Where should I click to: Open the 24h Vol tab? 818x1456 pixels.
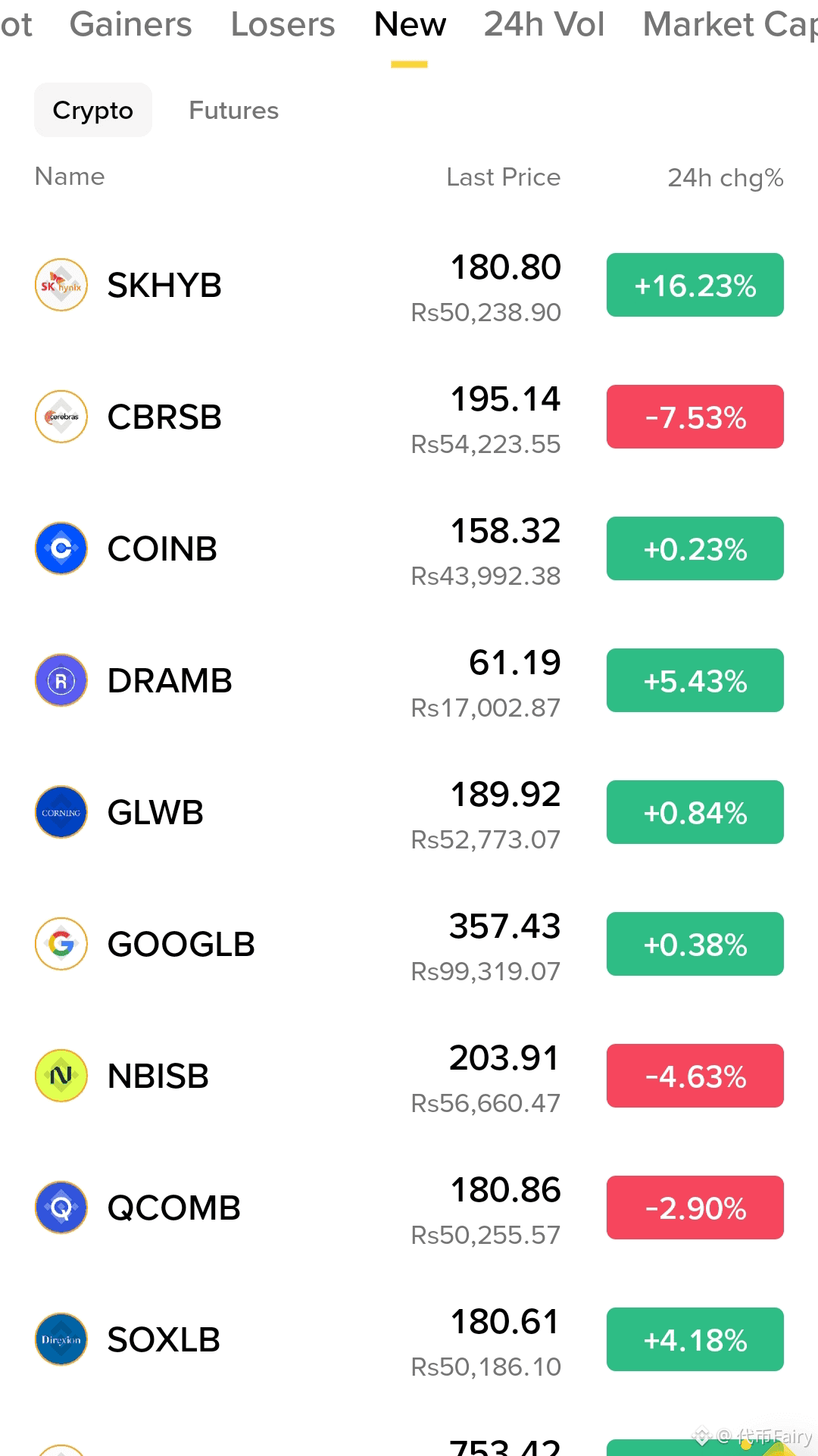[545, 24]
